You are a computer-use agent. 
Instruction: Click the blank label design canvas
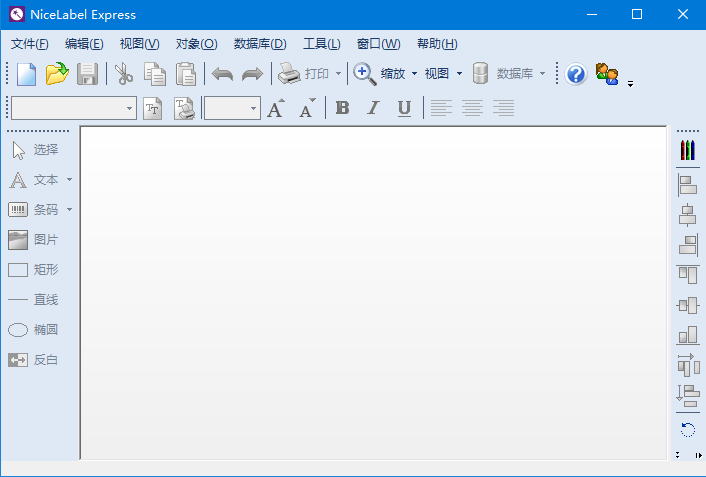coord(373,293)
